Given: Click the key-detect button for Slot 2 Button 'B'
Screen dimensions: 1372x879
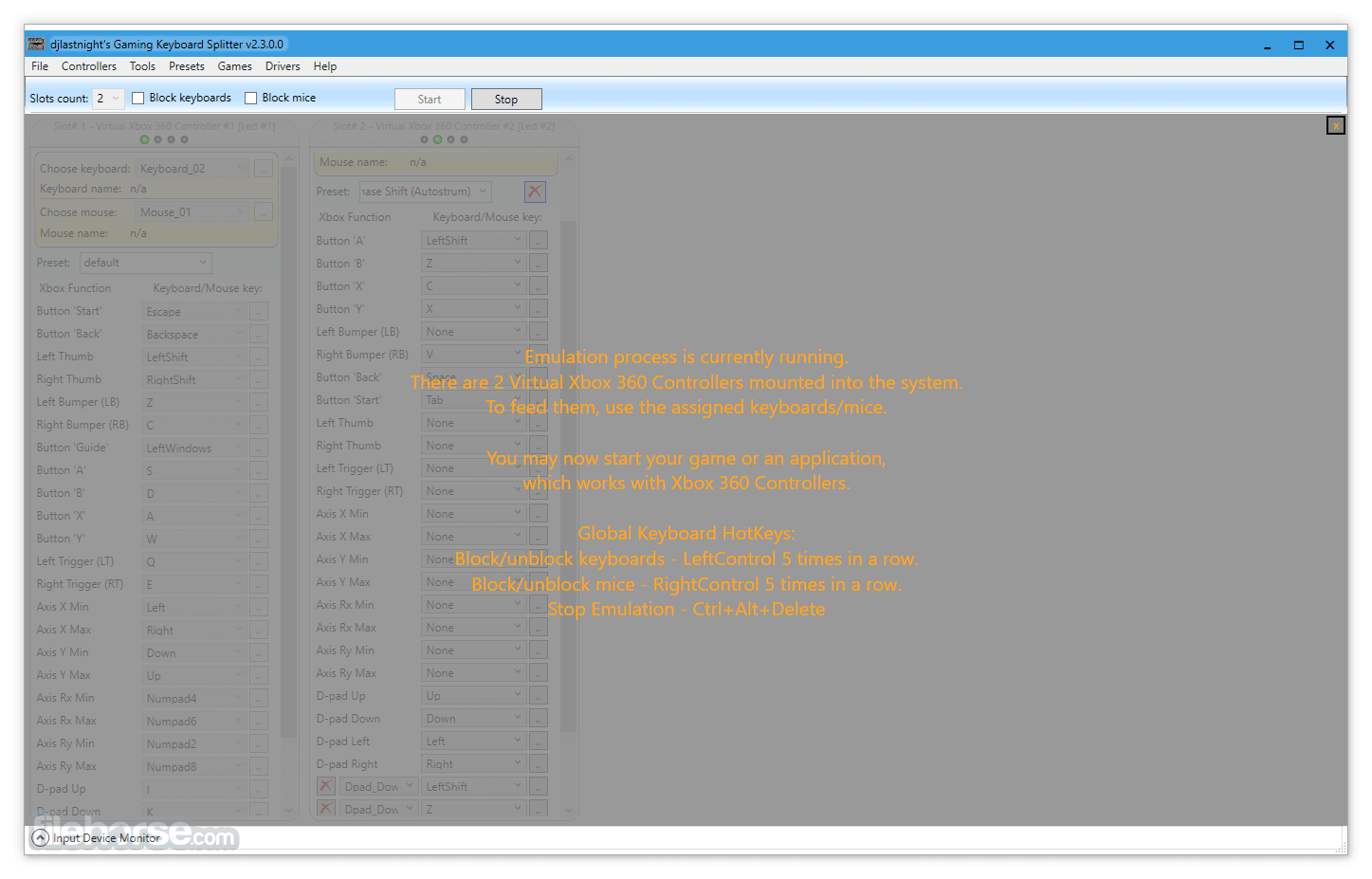Looking at the screenshot, I should pos(539,264).
